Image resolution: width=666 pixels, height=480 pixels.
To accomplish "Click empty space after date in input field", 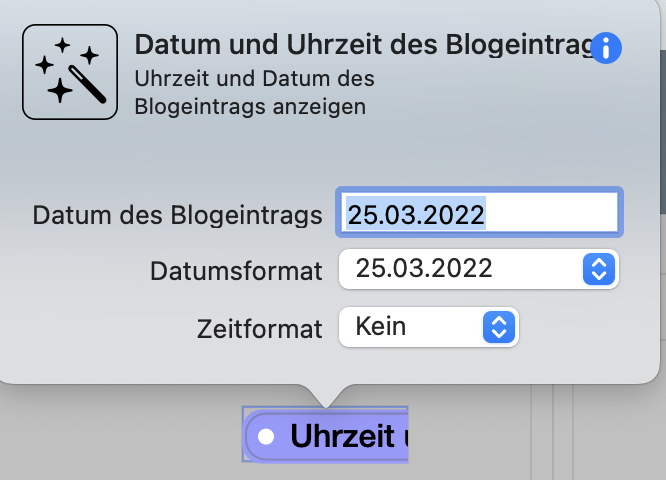I will [x=551, y=213].
